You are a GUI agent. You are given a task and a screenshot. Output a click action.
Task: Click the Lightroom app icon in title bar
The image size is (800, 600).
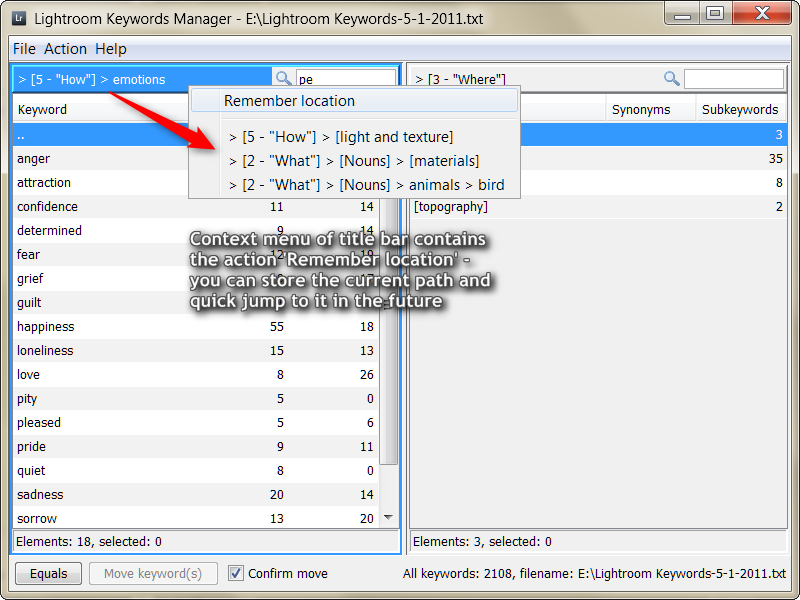(19, 18)
